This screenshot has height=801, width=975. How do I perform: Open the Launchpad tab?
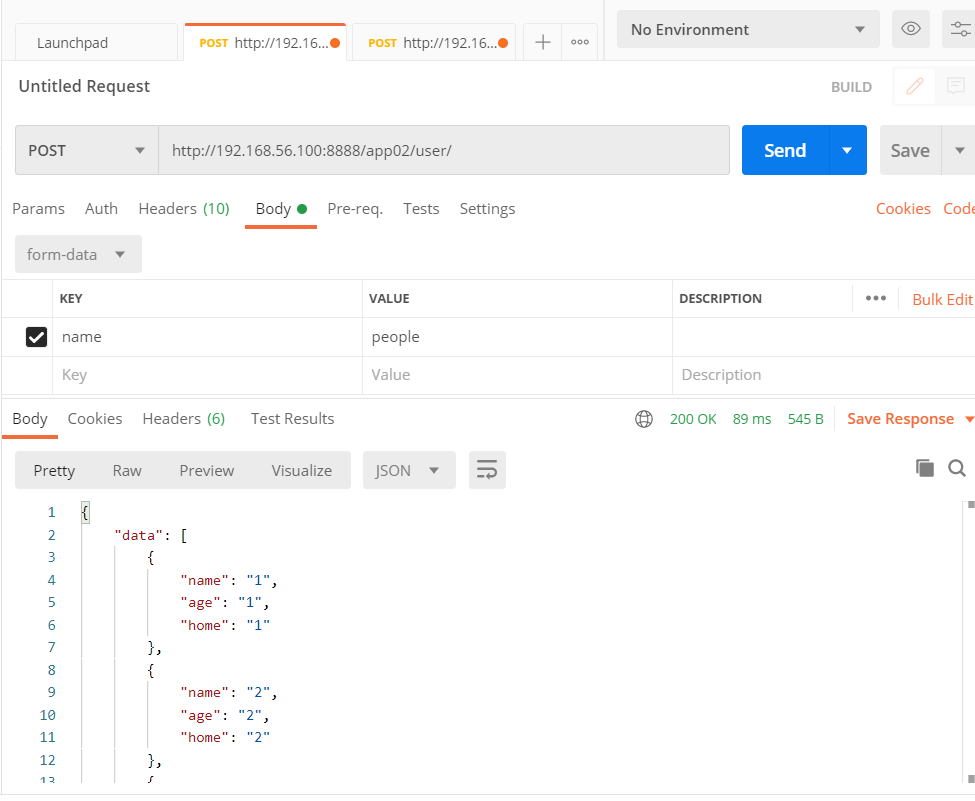[x=73, y=43]
